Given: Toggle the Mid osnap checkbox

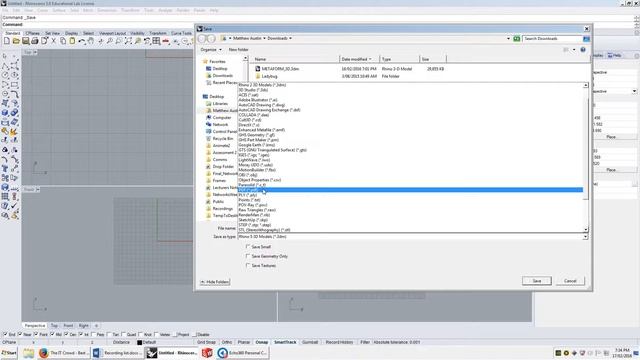Looking at the screenshot, I should [x=52, y=334].
